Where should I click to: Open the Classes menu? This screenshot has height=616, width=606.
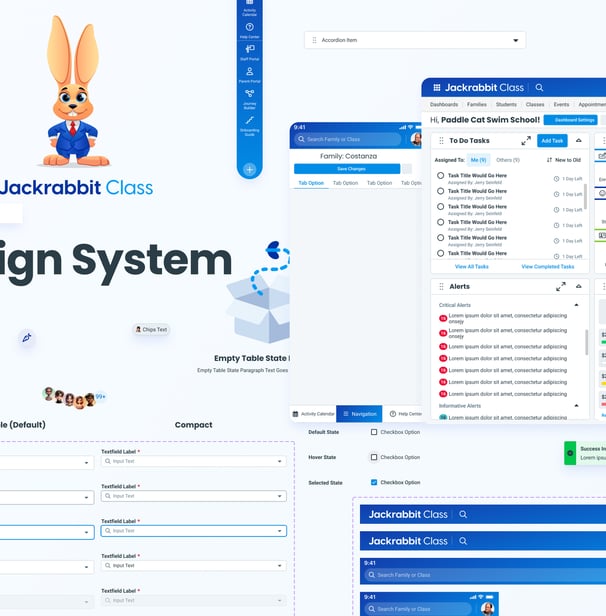point(535,104)
